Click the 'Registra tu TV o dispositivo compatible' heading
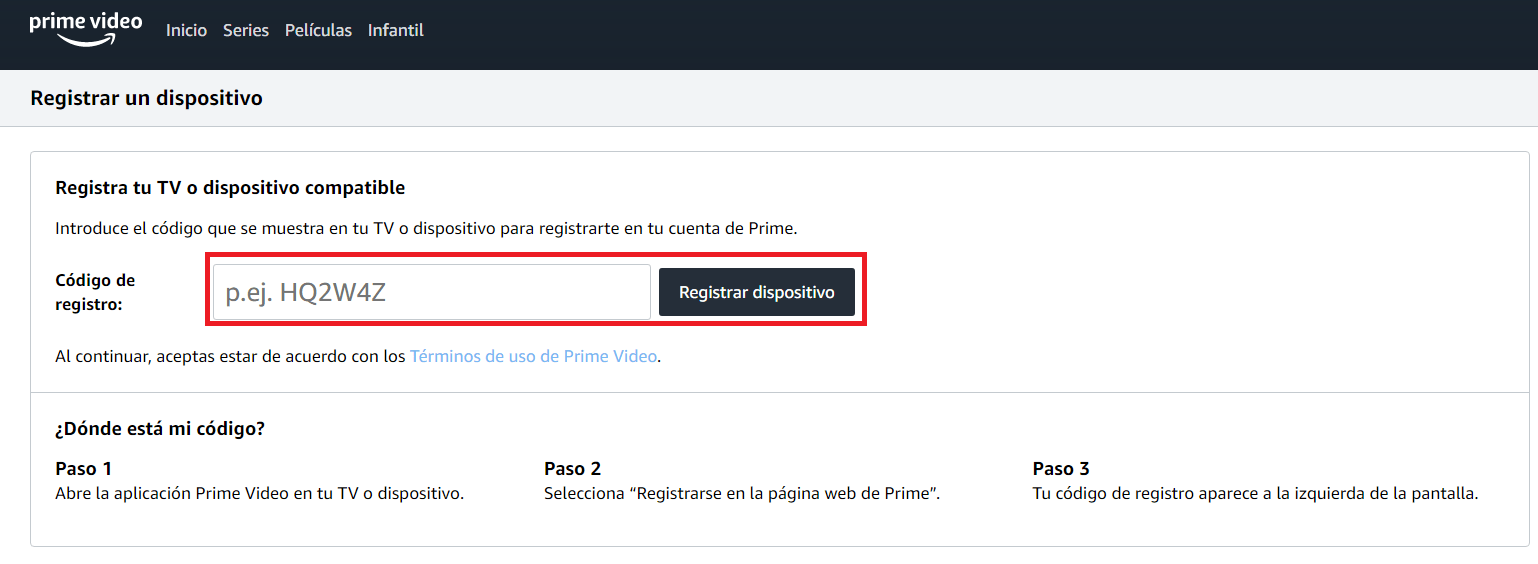Screen dimensions: 1538x564 point(230,188)
